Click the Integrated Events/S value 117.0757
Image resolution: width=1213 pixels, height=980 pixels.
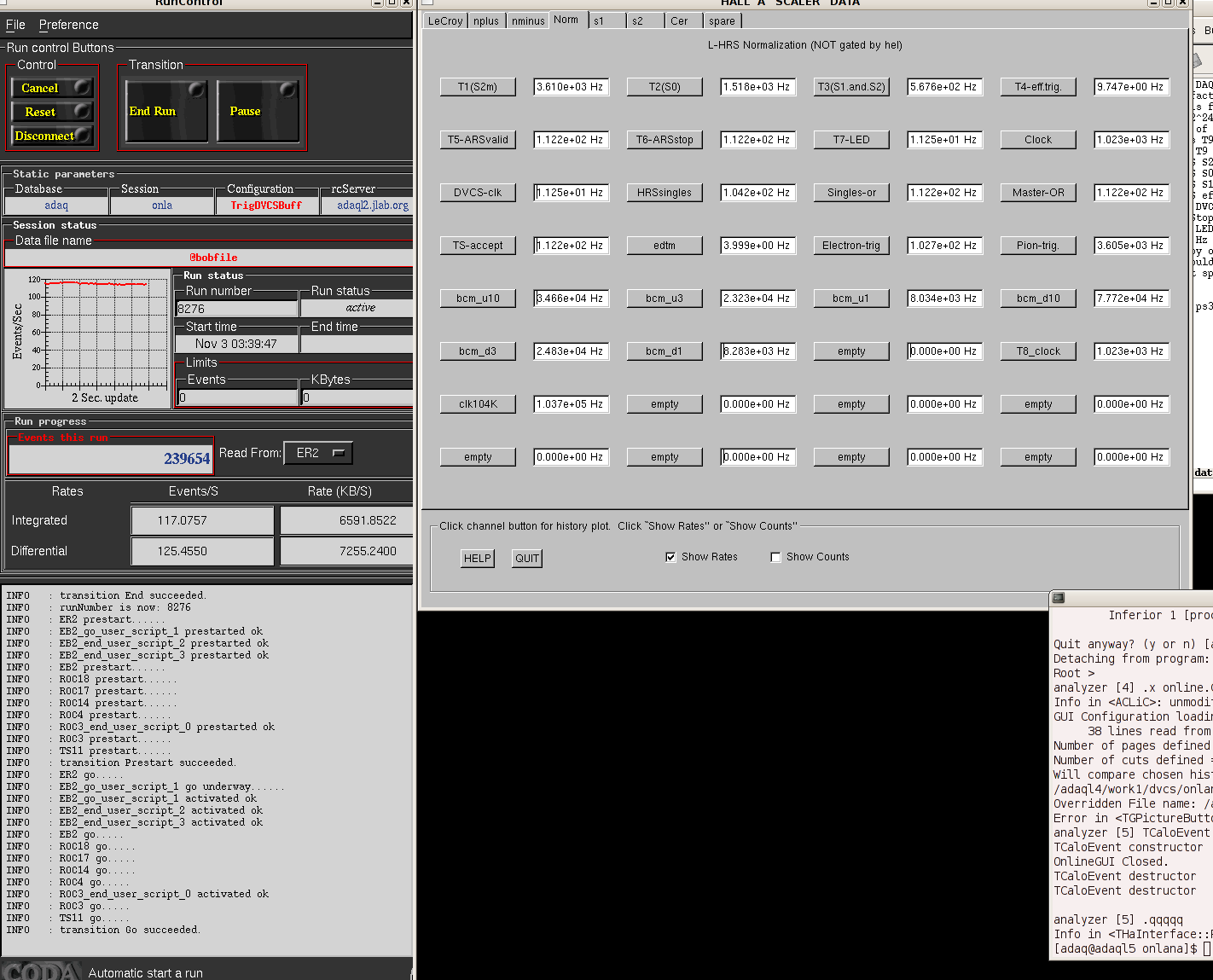click(202, 520)
